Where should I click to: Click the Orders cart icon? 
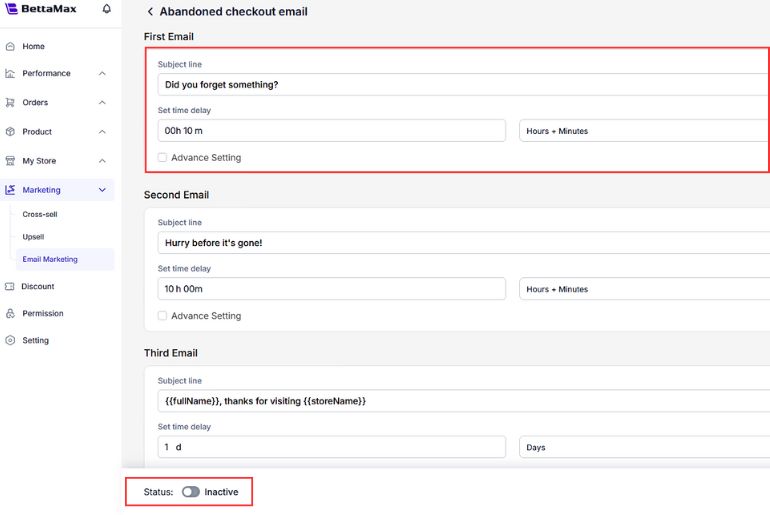click(x=10, y=102)
